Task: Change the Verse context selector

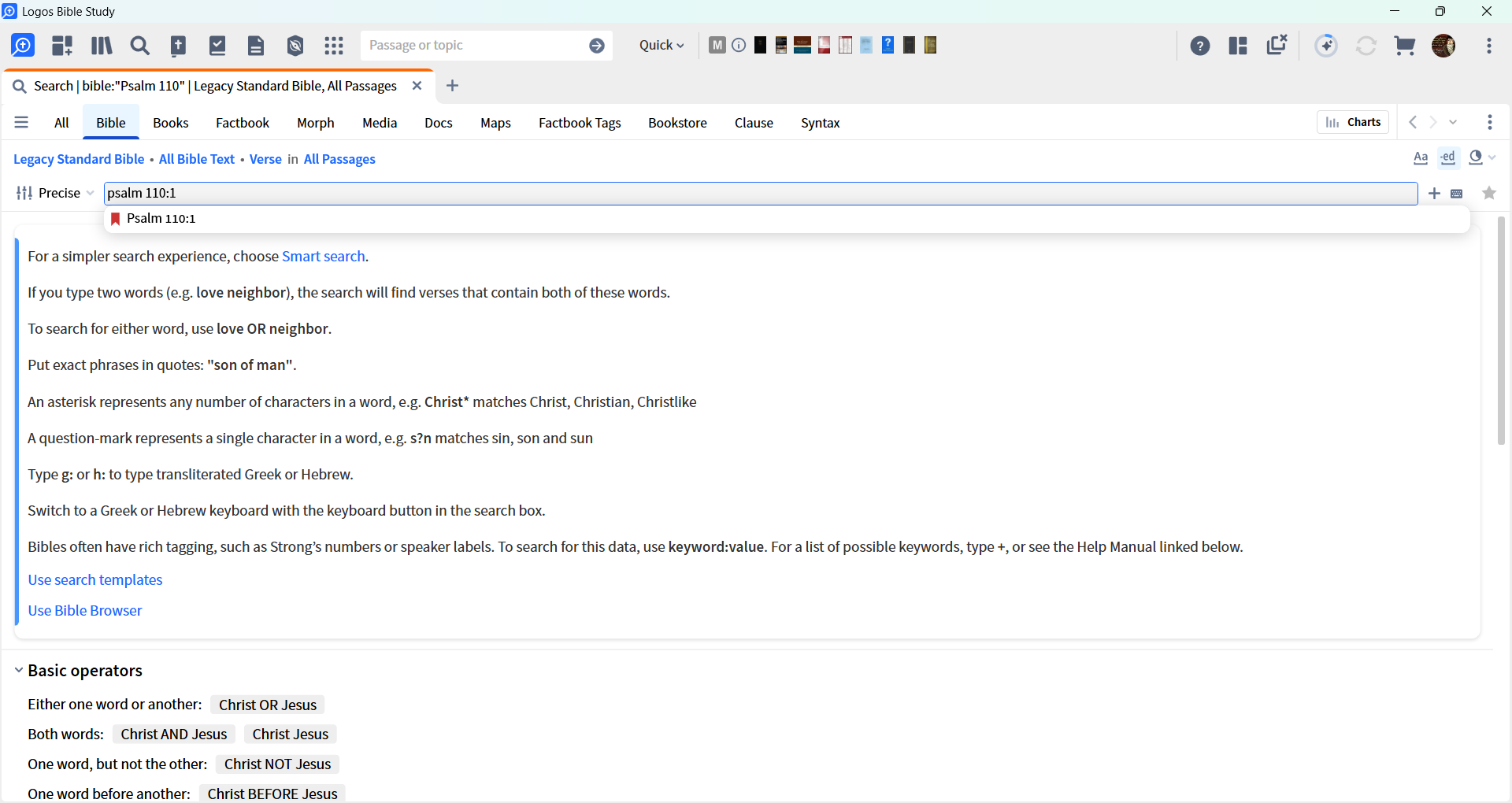Action: click(x=265, y=159)
